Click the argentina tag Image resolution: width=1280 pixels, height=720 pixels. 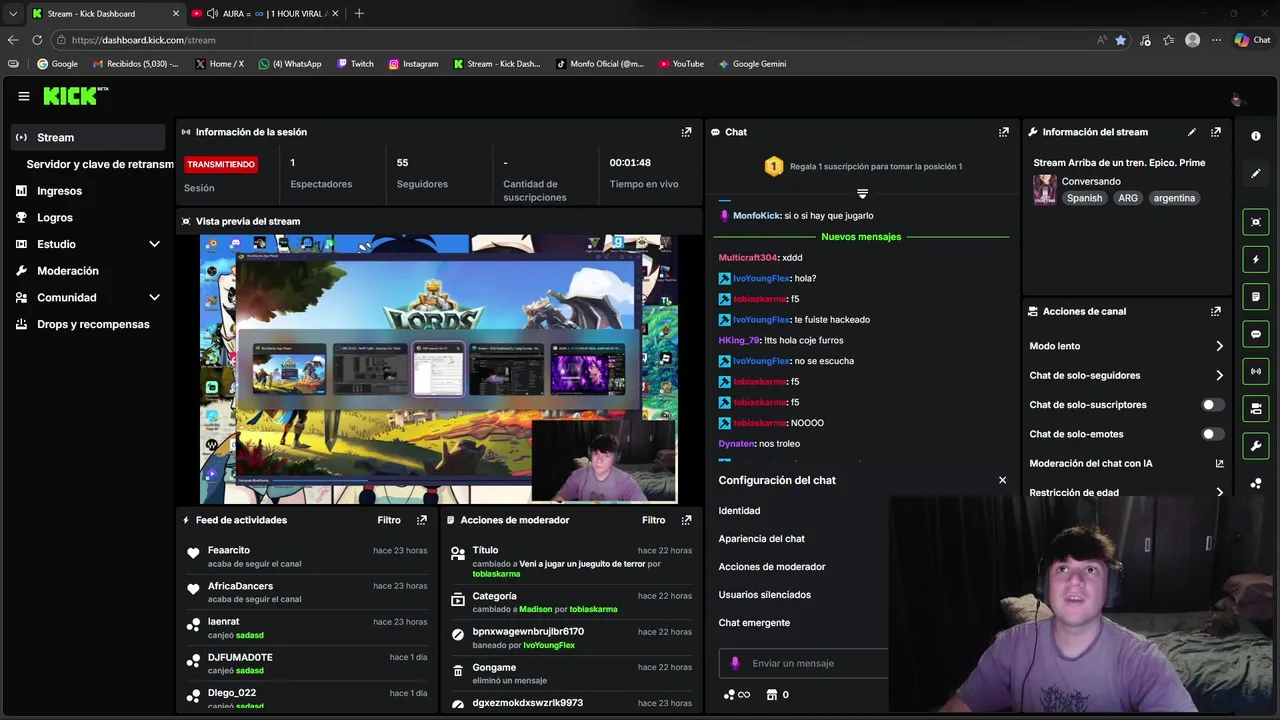click(1174, 198)
